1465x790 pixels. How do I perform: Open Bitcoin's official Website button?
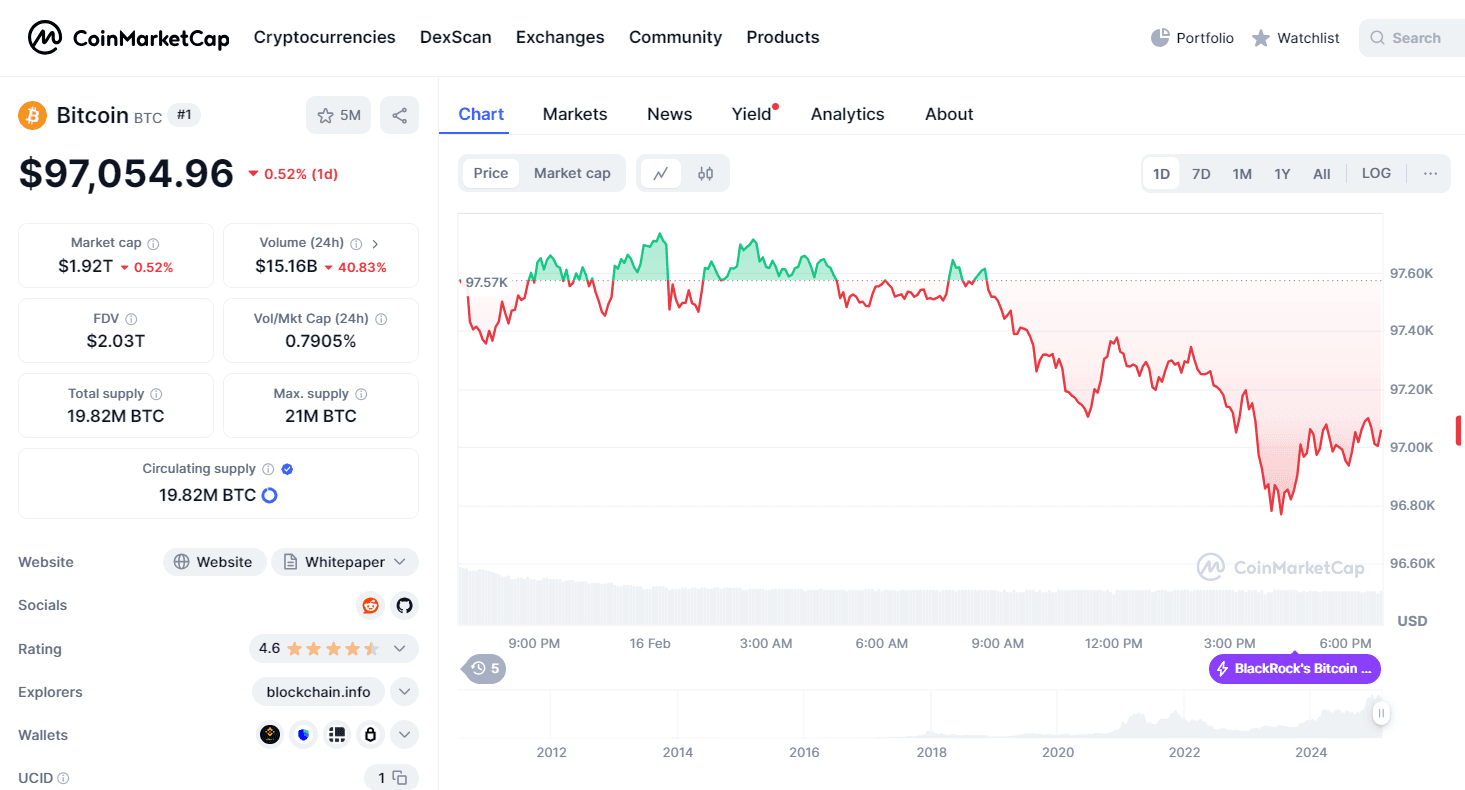click(x=214, y=562)
